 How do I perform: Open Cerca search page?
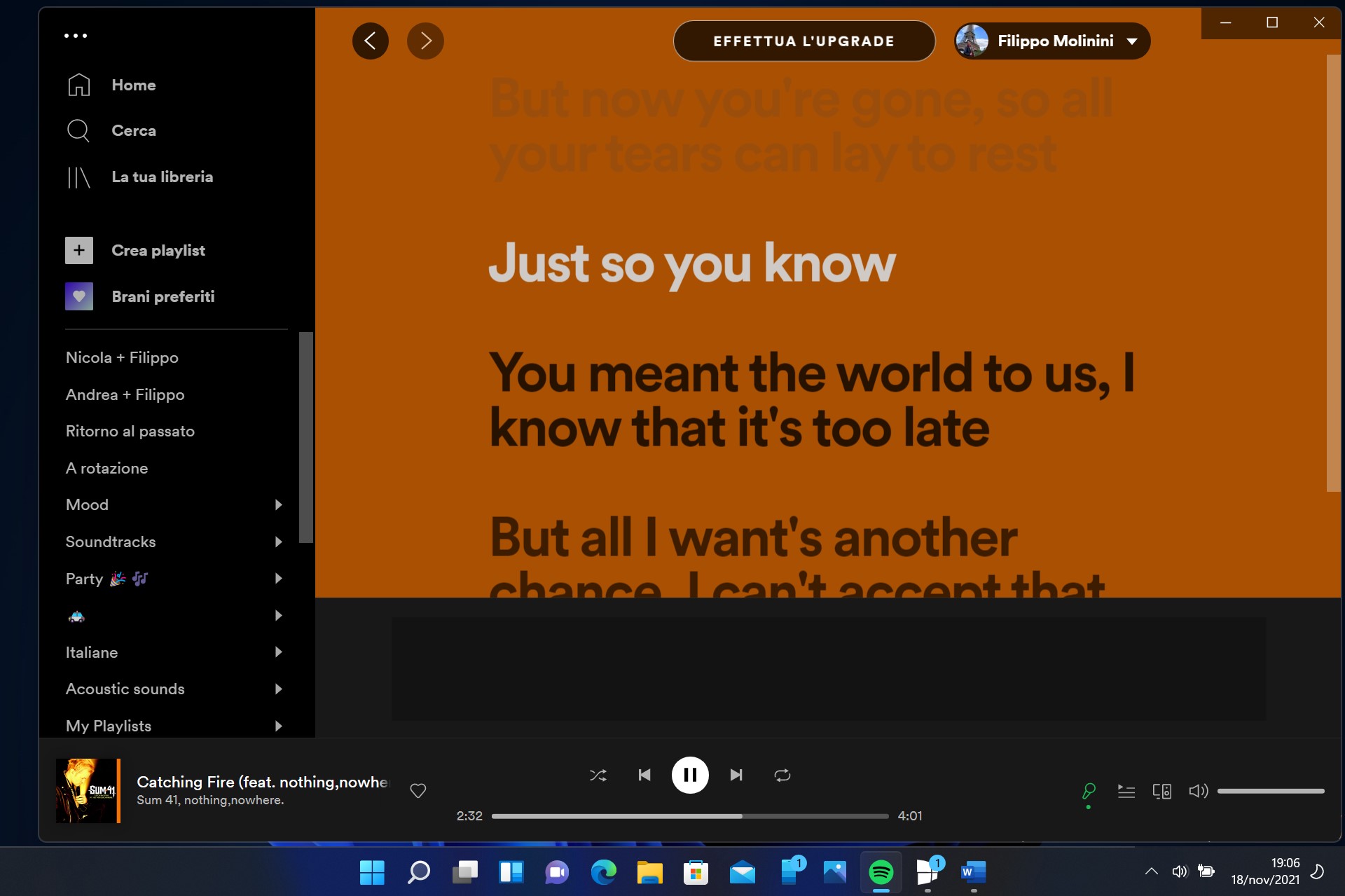[x=111, y=130]
